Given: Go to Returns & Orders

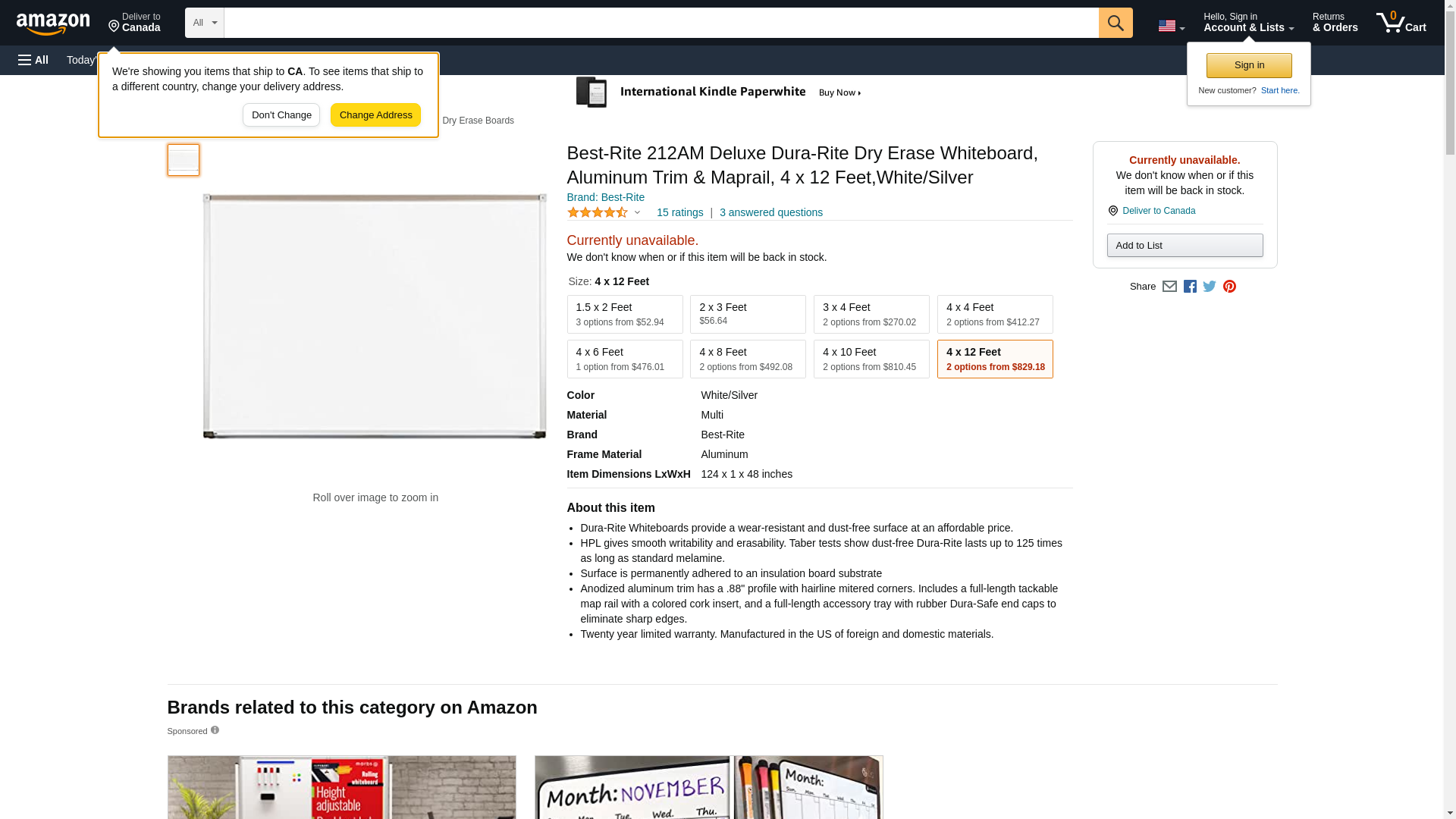Looking at the screenshot, I should pos(1335,23).
